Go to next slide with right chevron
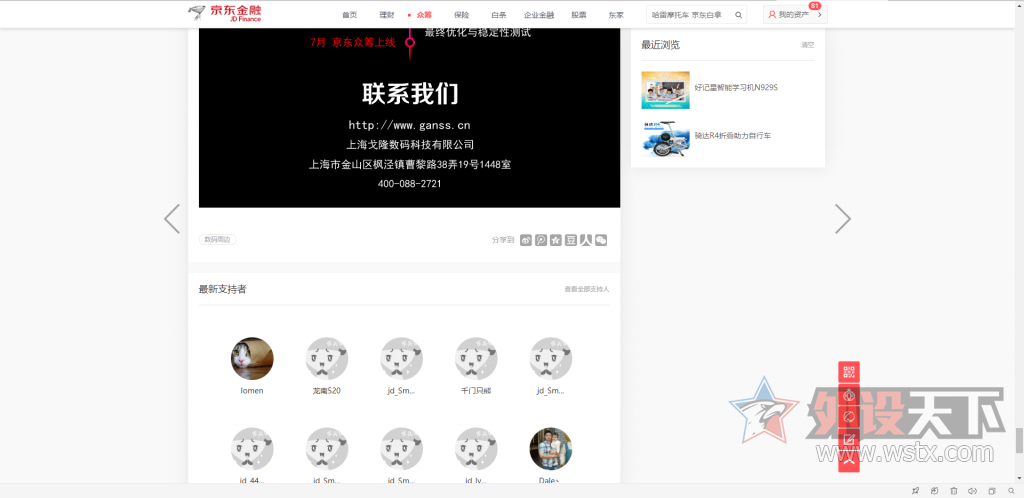This screenshot has height=498, width=1024. (843, 219)
